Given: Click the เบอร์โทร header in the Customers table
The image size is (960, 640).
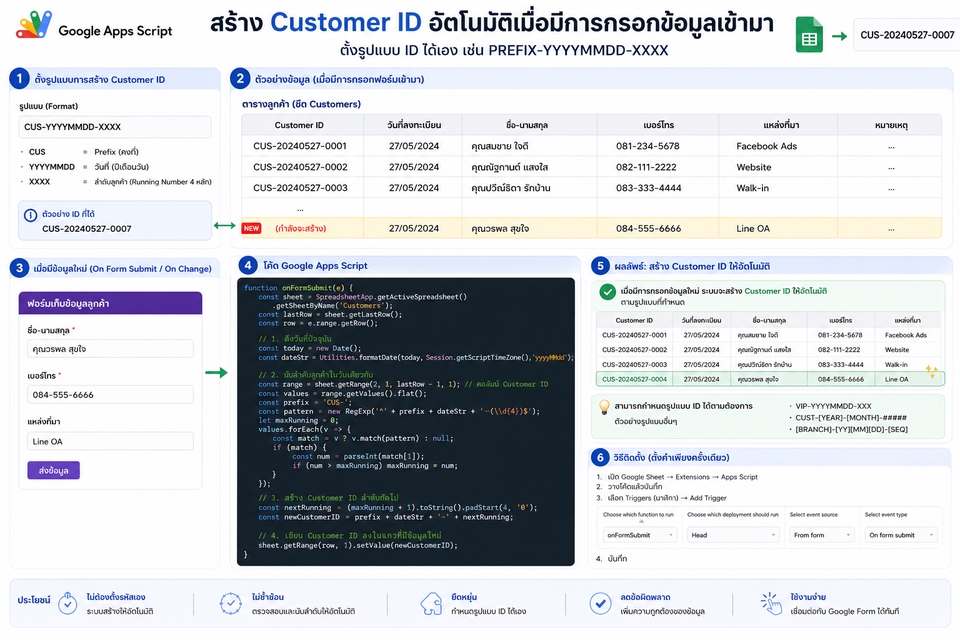Looking at the screenshot, I should coord(659,125).
